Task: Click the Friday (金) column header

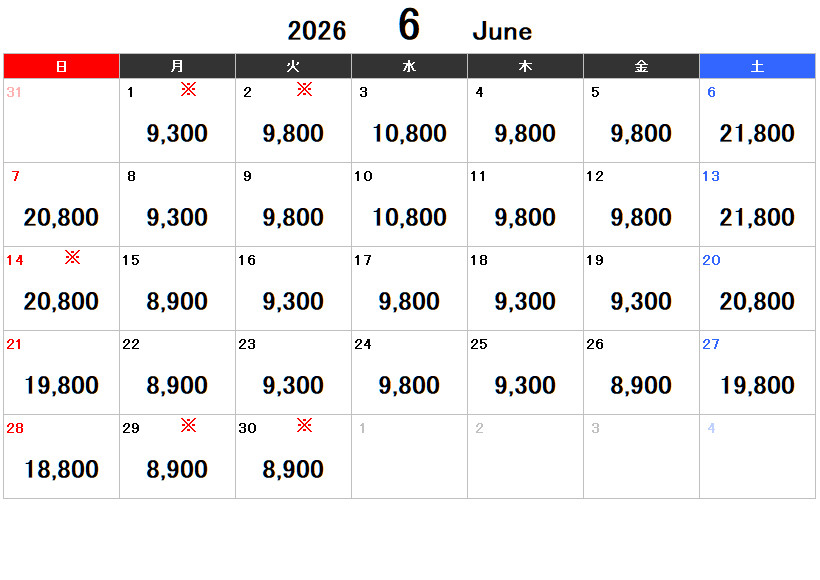Action: point(641,66)
